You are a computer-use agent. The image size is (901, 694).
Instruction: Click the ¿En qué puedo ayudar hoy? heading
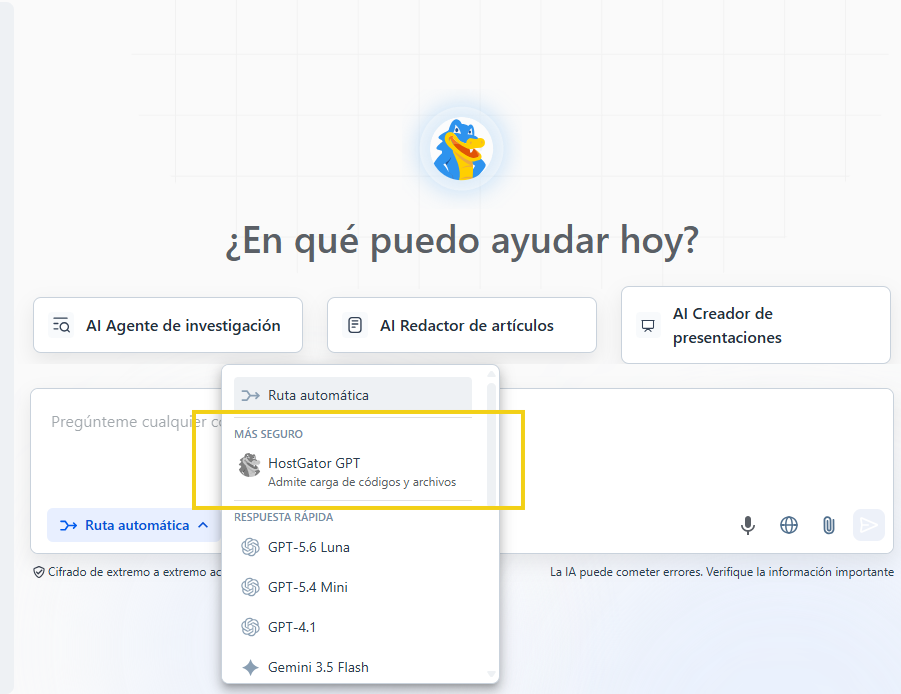(461, 240)
